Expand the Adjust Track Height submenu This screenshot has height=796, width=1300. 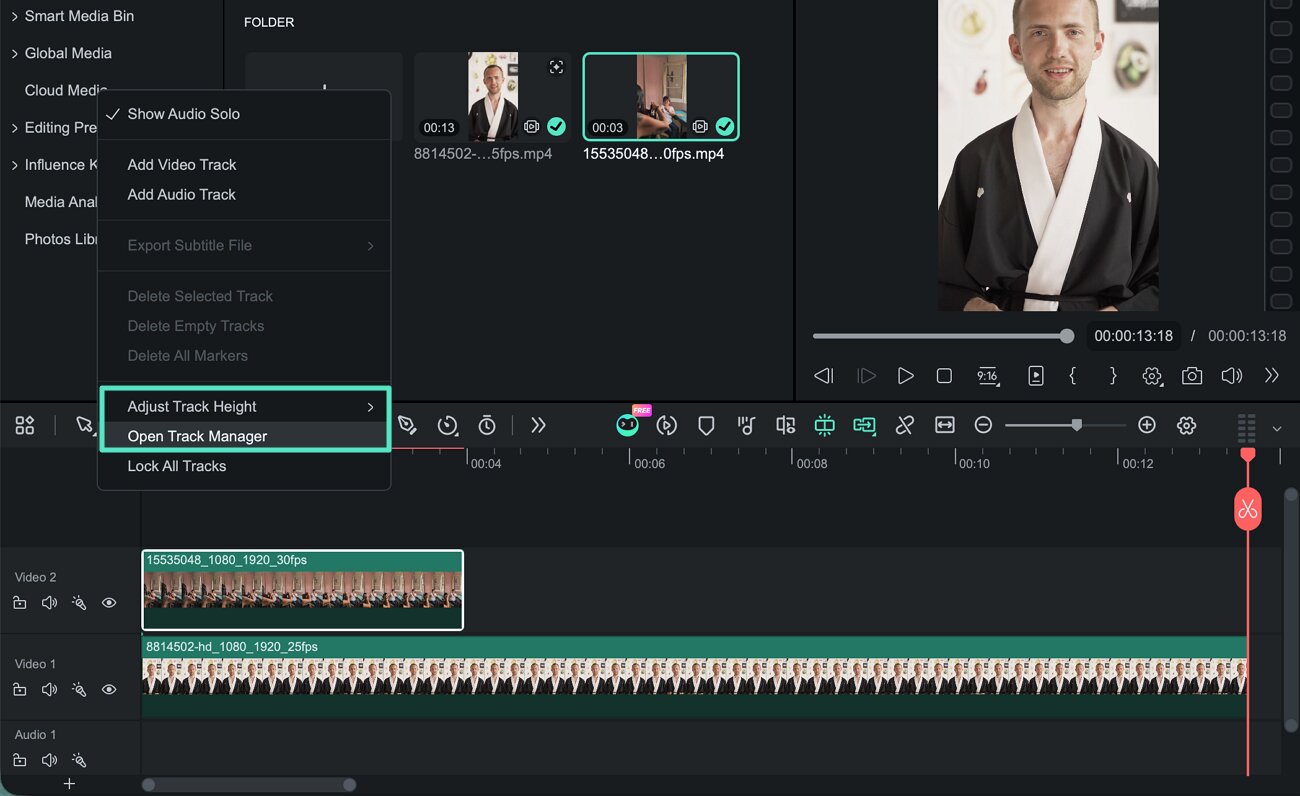coord(244,407)
